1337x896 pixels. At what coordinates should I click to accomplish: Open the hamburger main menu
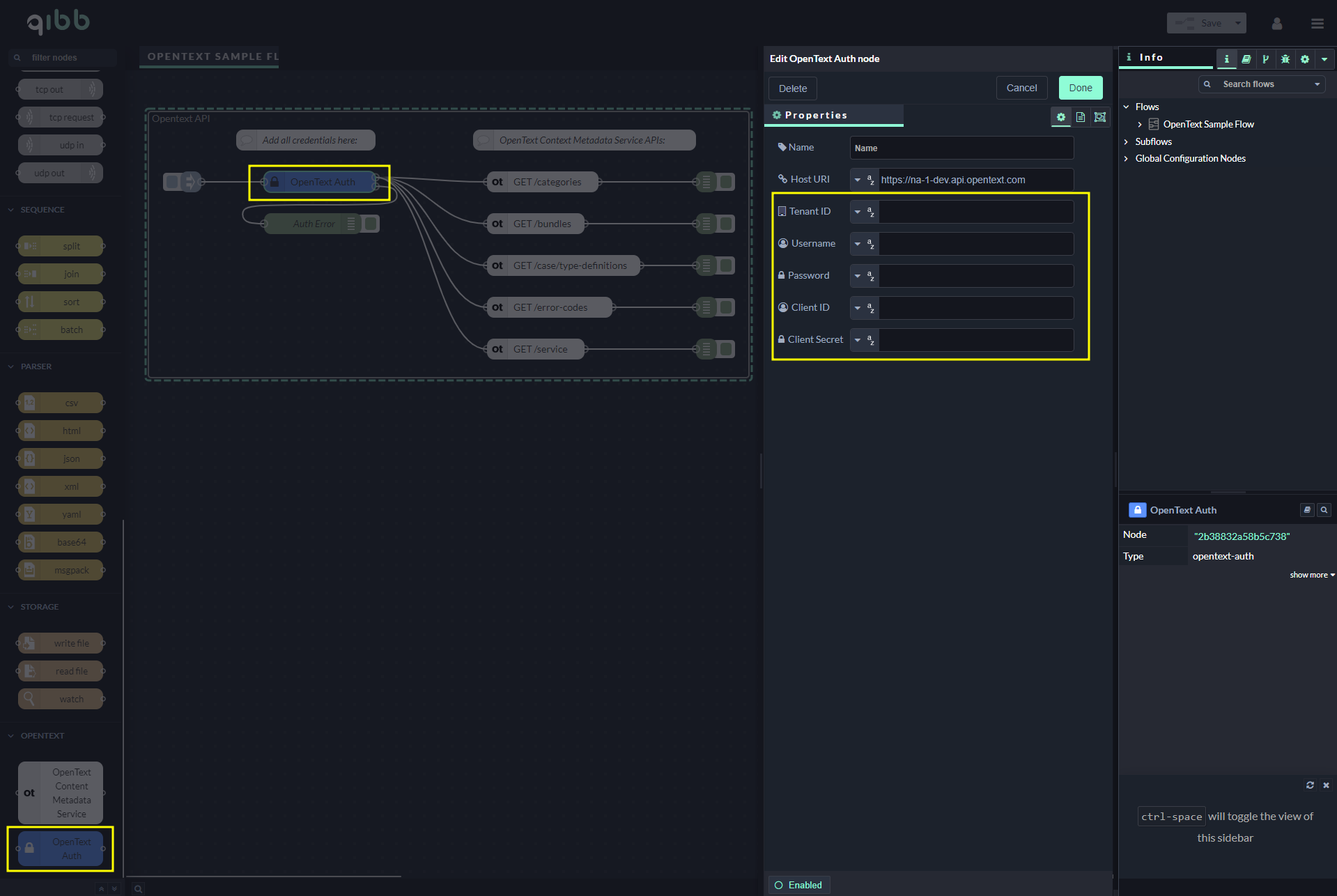coord(1317,24)
